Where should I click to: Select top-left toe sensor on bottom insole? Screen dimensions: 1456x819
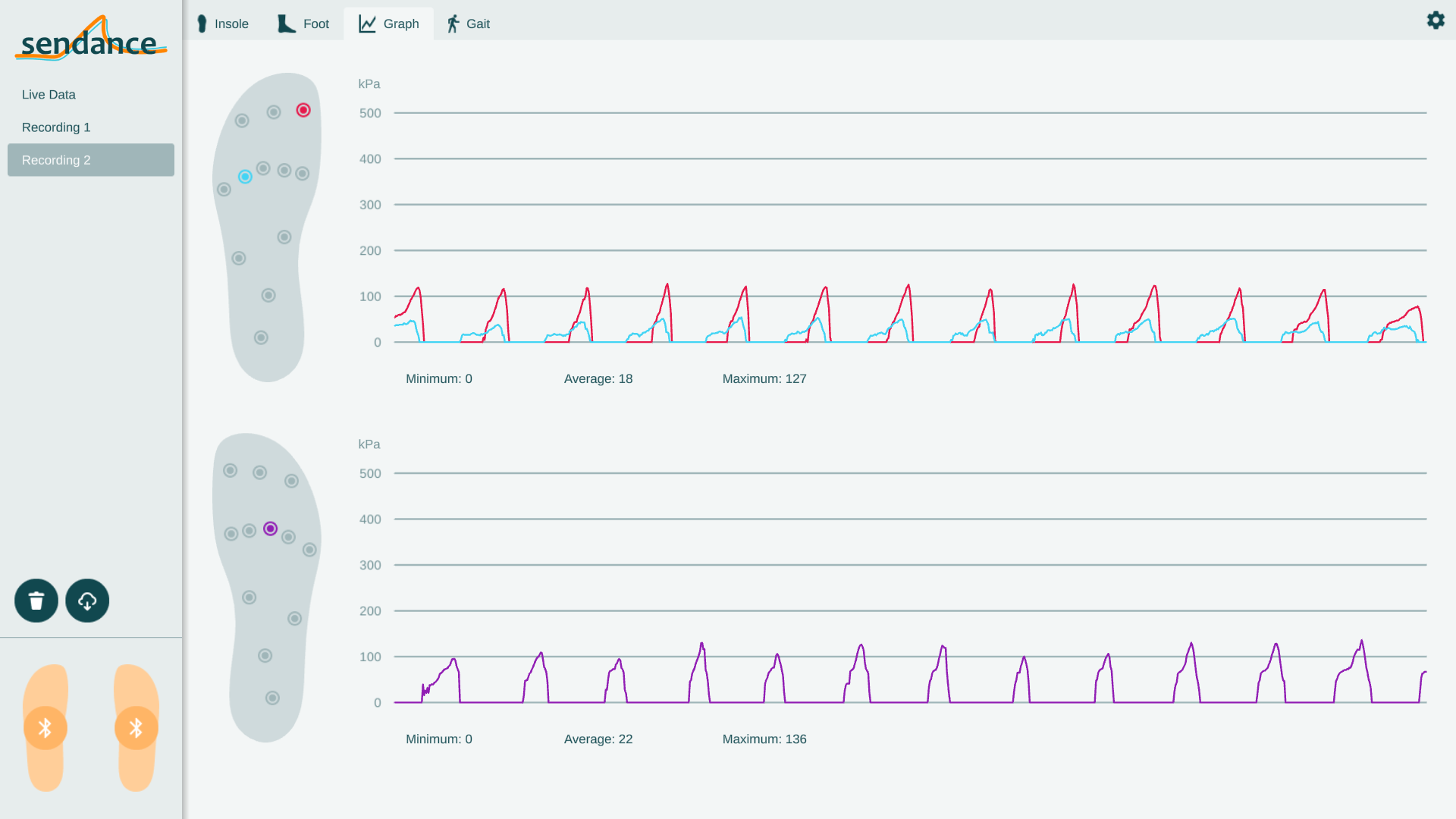coord(231,470)
